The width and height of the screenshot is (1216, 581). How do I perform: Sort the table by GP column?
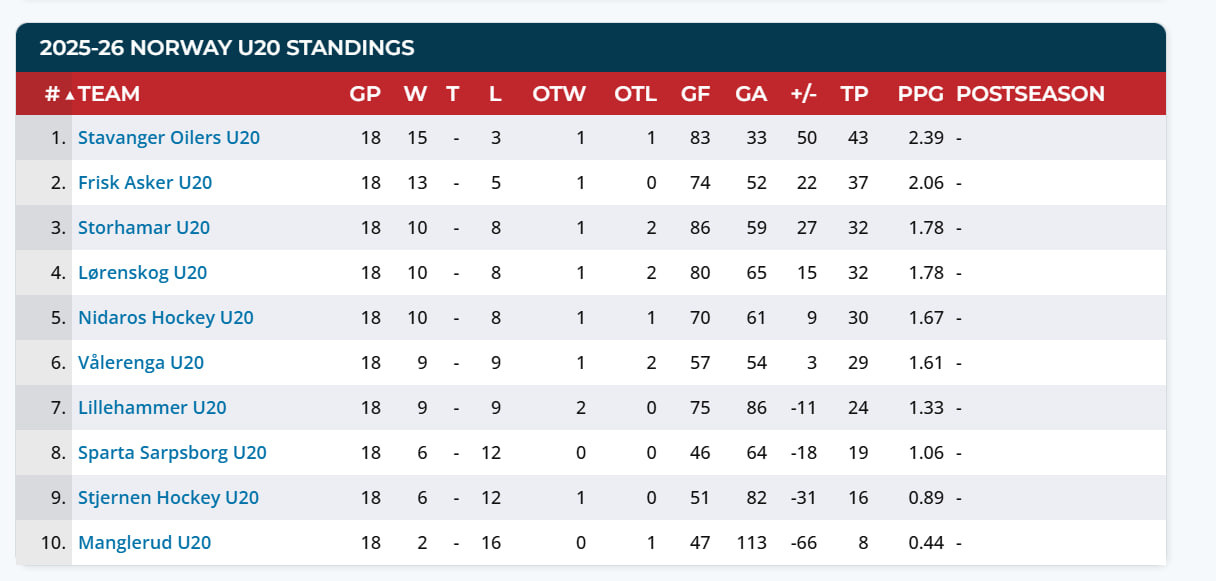(365, 94)
